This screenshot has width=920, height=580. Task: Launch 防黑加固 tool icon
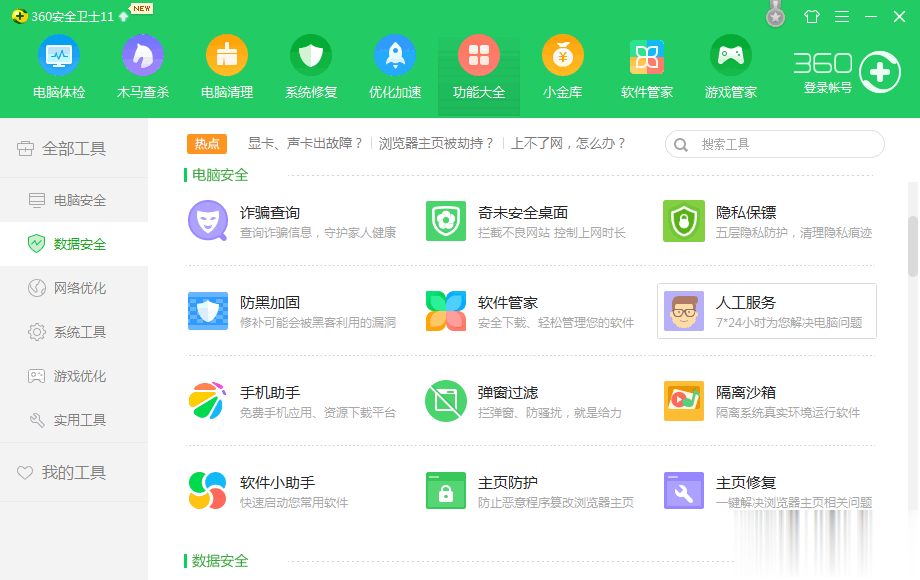208,311
